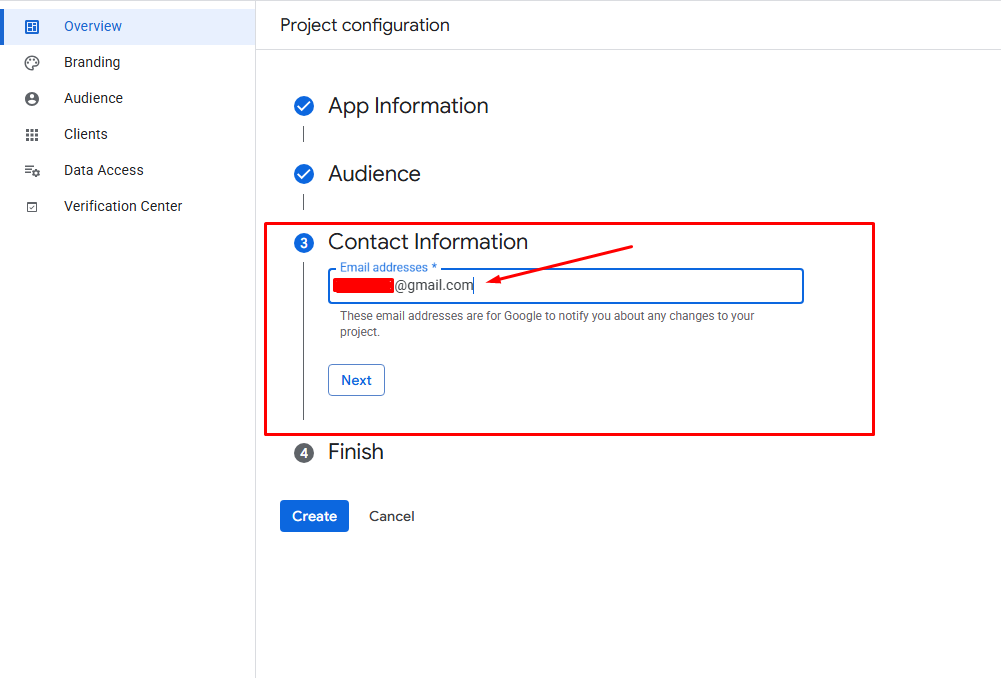Select step 3 number badge
Screen dimensions: 1001x678
pos(304,243)
